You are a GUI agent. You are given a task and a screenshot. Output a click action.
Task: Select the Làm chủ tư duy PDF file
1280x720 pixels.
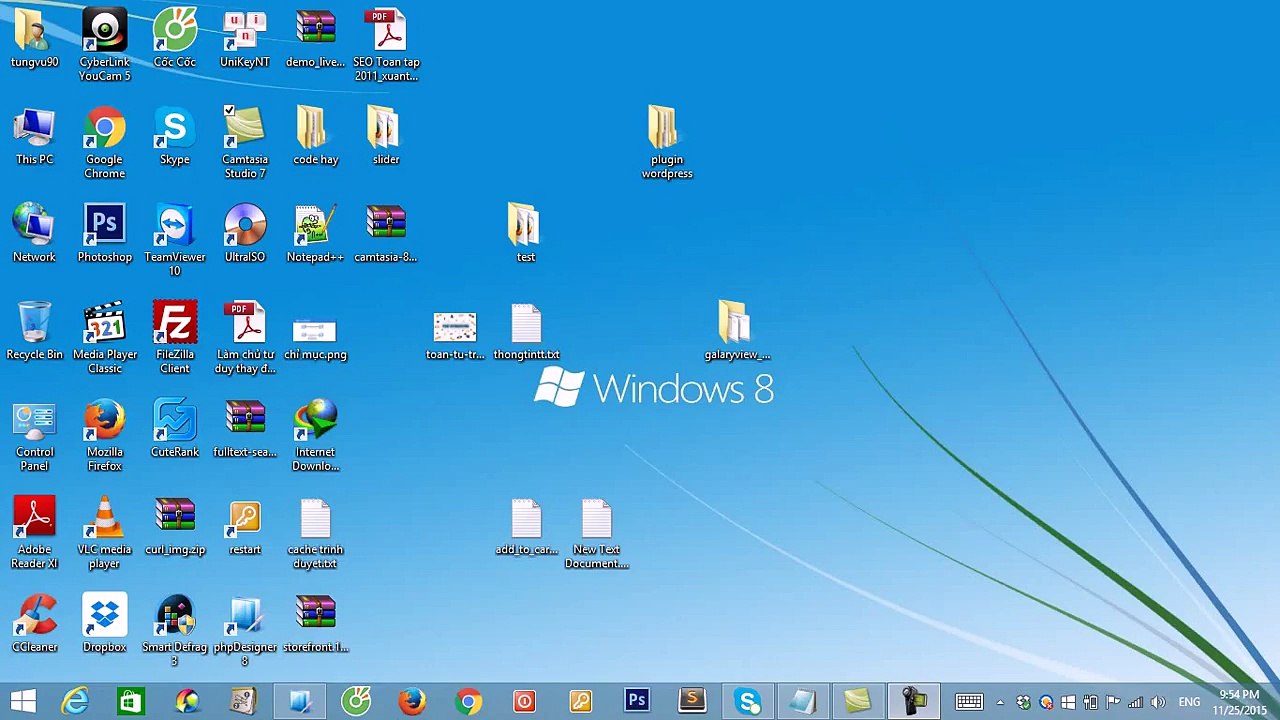245,337
